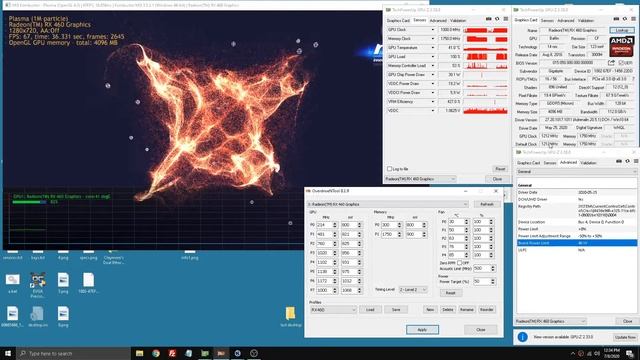Open the Profiles dropdown showing RX460
The height and width of the screenshot is (360, 640).
click(333, 310)
